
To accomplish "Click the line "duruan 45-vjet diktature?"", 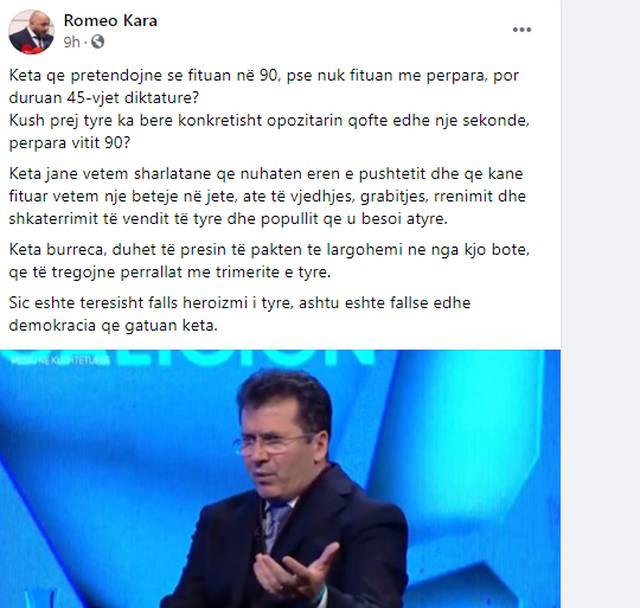I will tap(104, 98).
